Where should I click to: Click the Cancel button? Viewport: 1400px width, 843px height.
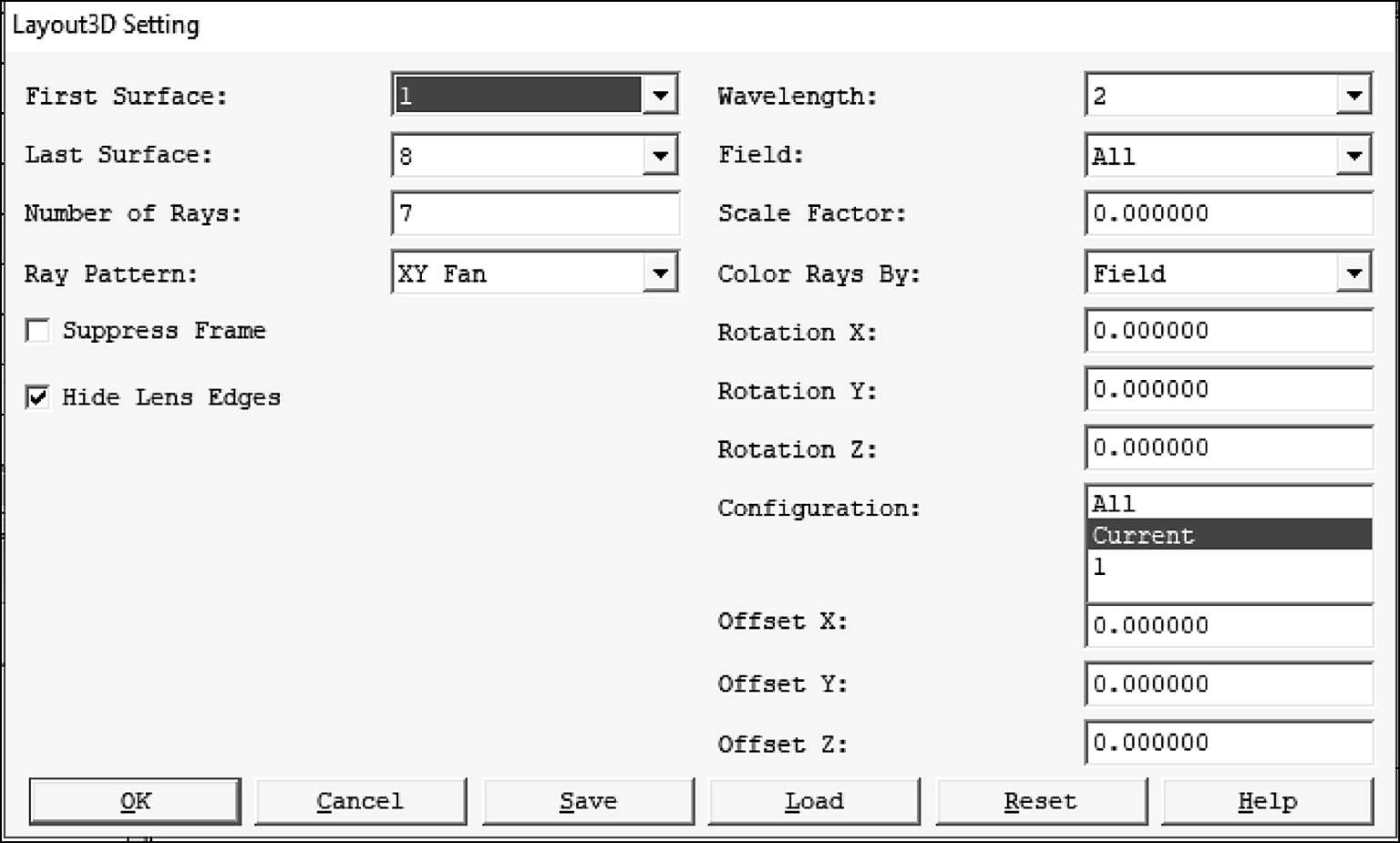[360, 801]
